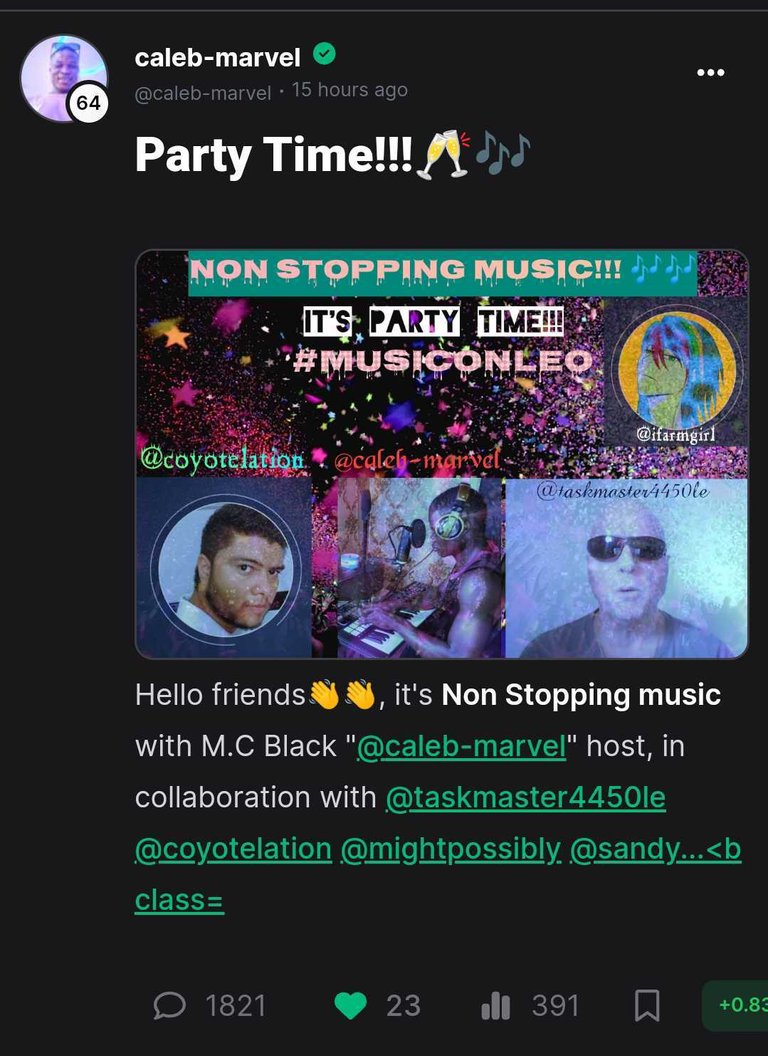Image resolution: width=768 pixels, height=1056 pixels.
Task: Open the @taskmaster4450le mention link
Action: point(525,797)
